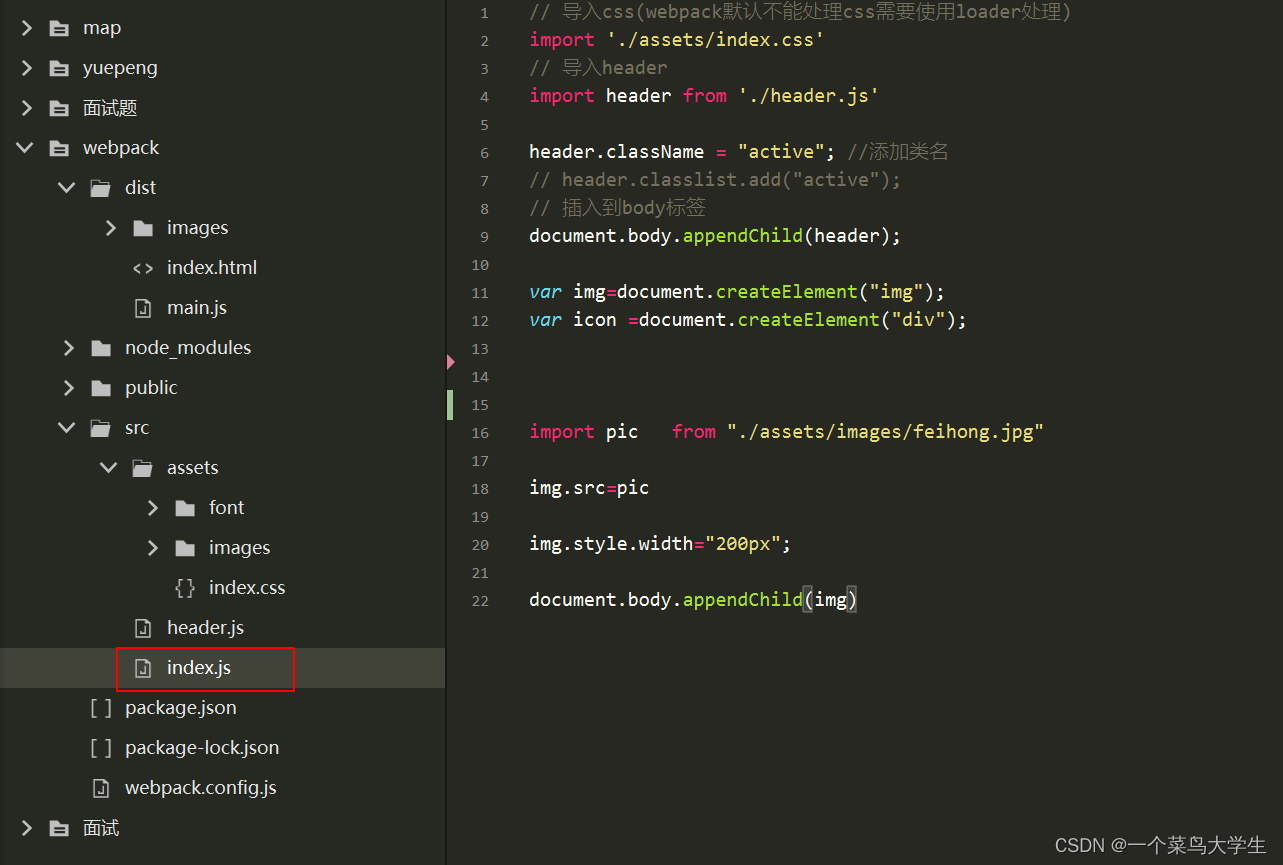Click line number 1 in gutter

(x=485, y=13)
